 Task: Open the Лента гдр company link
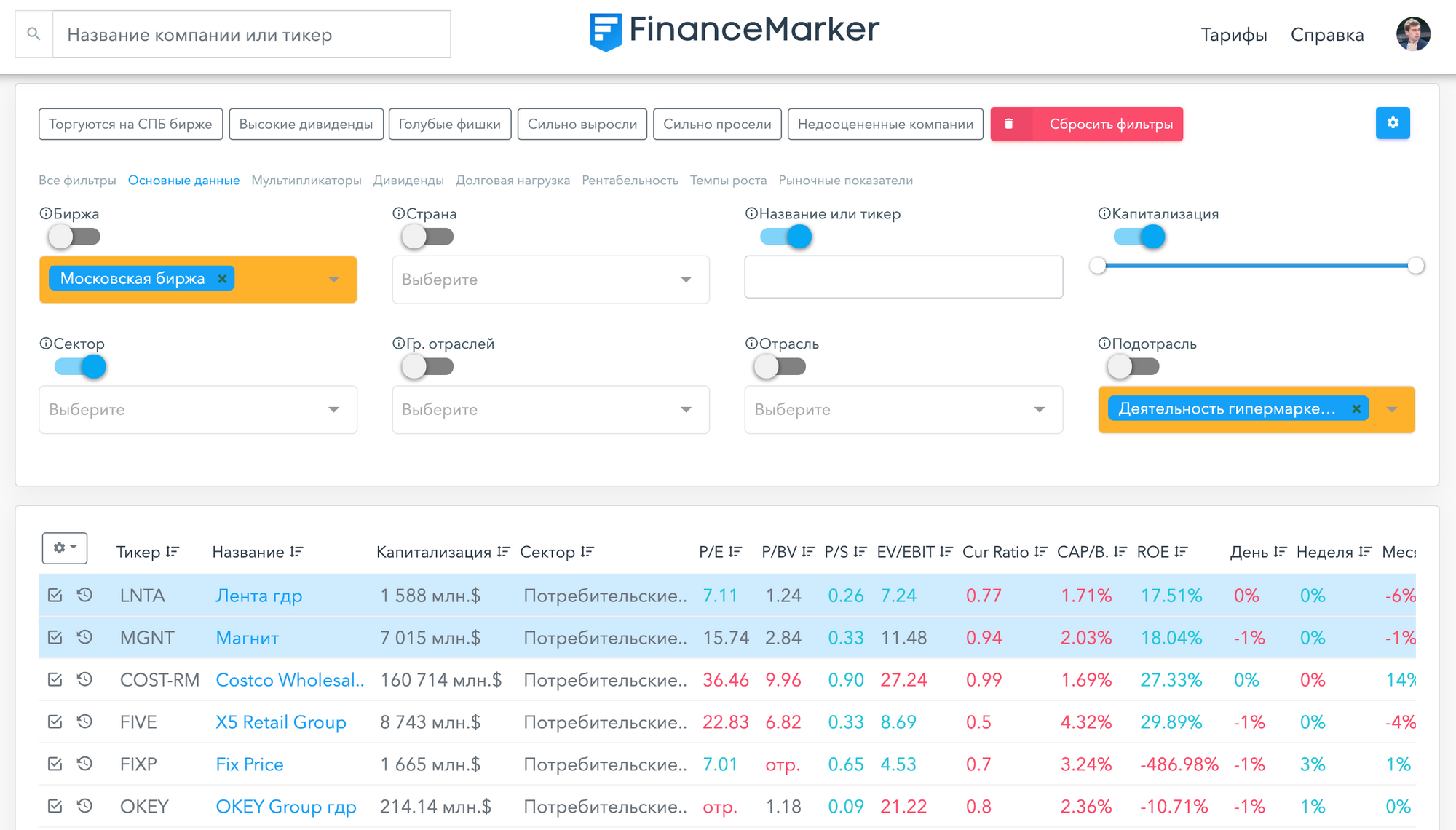coord(259,596)
